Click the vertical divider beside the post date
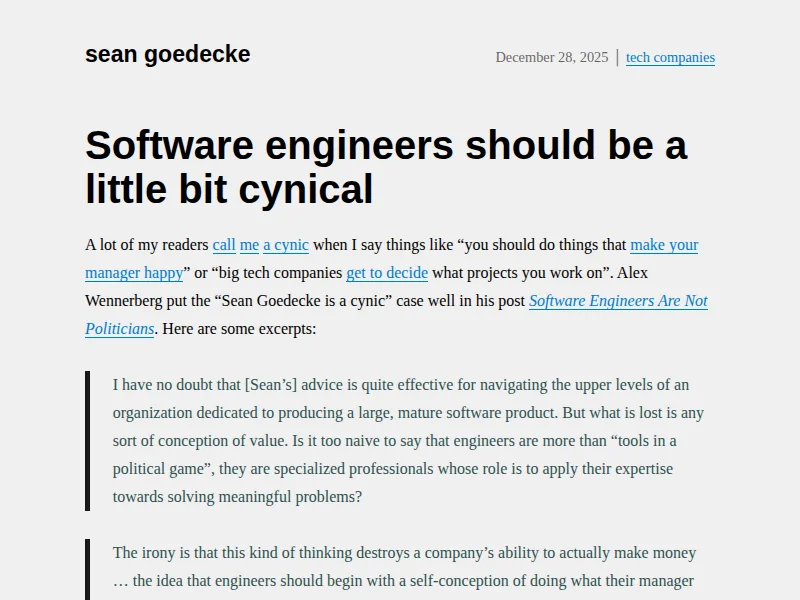 pos(617,57)
